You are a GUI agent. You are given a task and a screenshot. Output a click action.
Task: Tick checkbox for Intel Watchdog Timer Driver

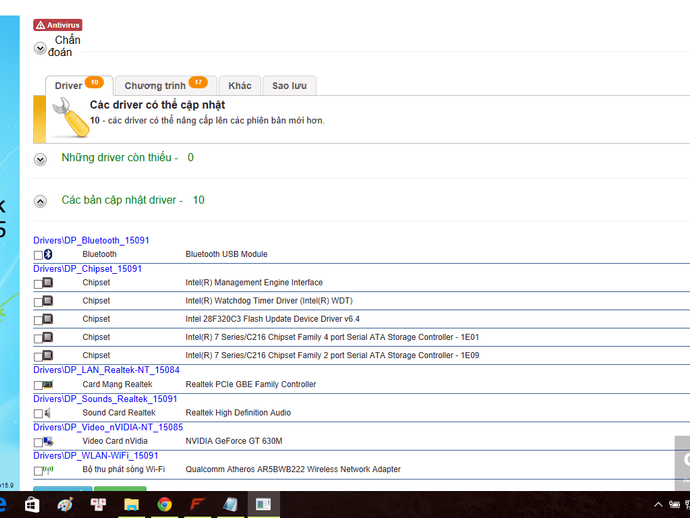point(38,302)
